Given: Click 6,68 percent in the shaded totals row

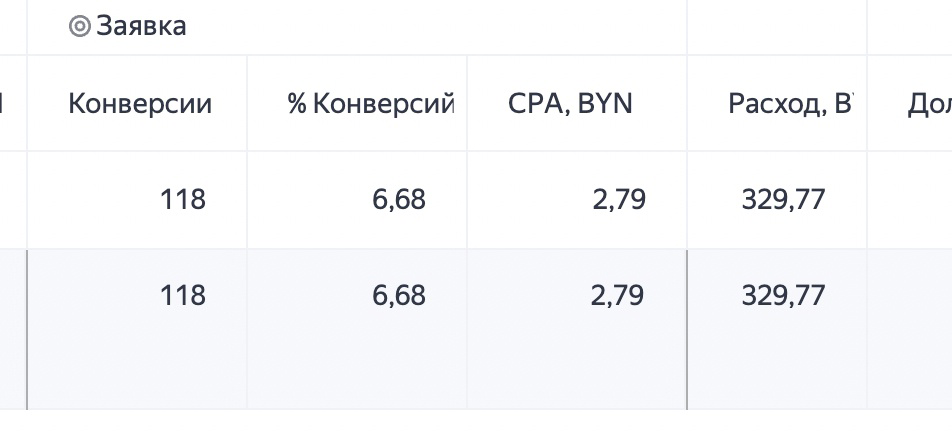Looking at the screenshot, I should click(399, 296).
